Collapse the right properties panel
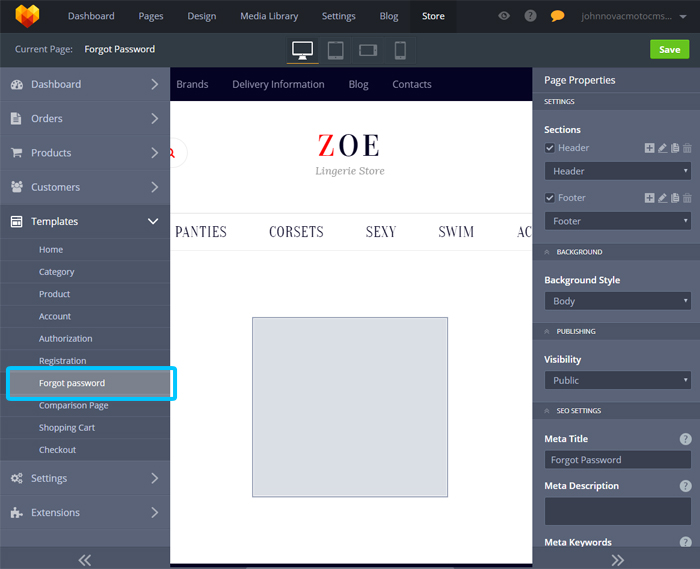Viewport: 700px width, 569px height. click(617, 560)
